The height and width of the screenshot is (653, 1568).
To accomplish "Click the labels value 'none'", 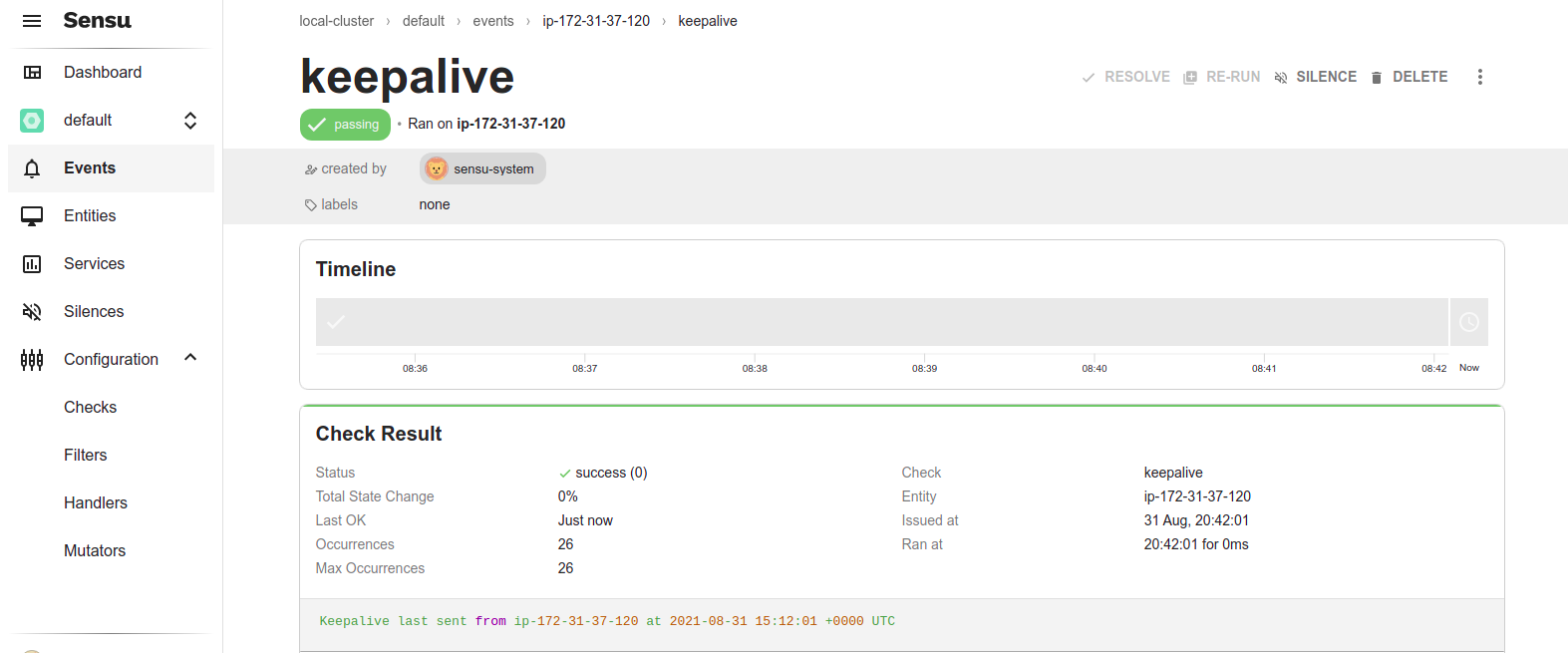I will coord(435,204).
